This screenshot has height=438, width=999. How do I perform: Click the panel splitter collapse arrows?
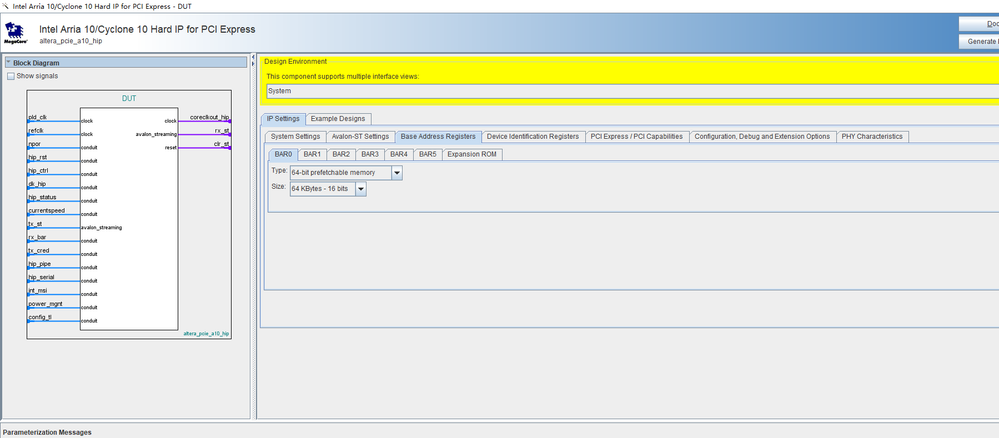point(254,62)
